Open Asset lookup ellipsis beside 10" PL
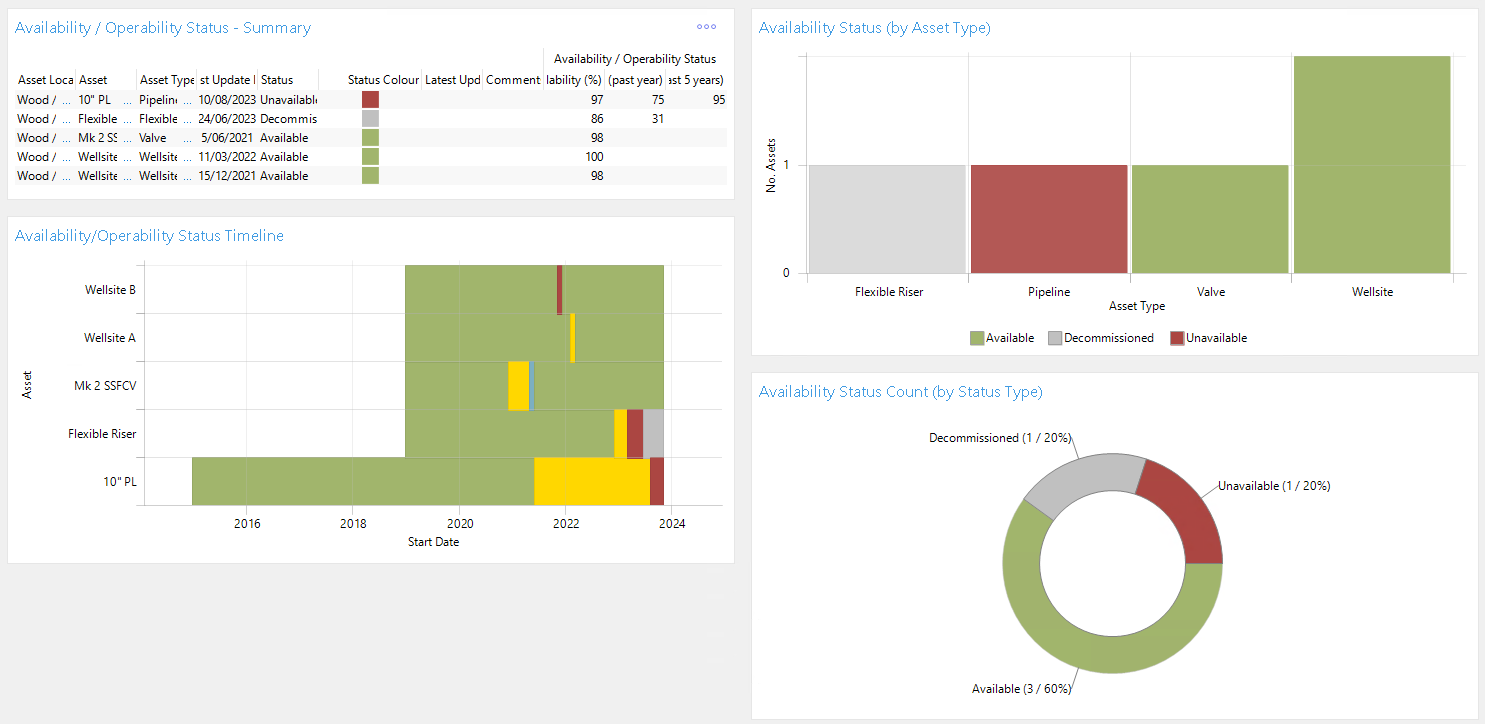 [127, 100]
